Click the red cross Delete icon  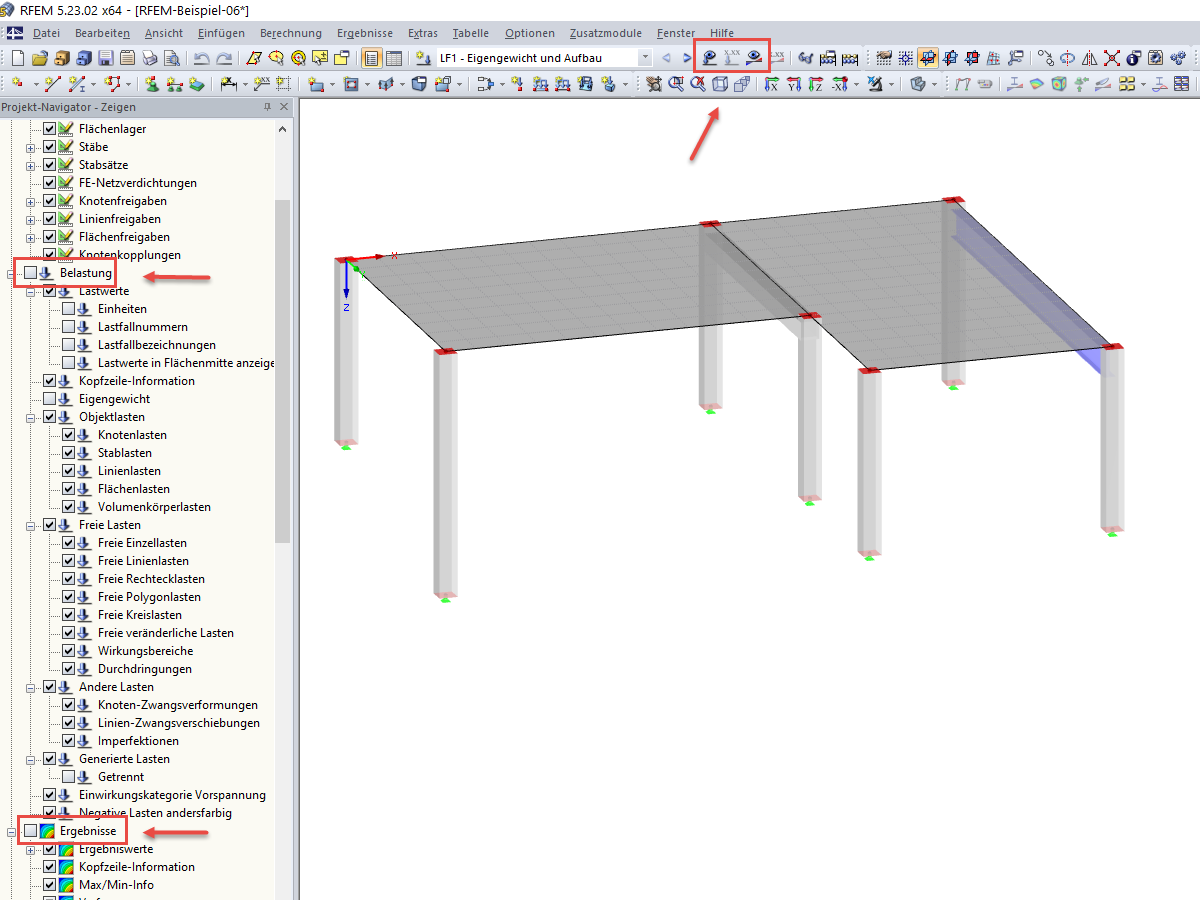1111,58
